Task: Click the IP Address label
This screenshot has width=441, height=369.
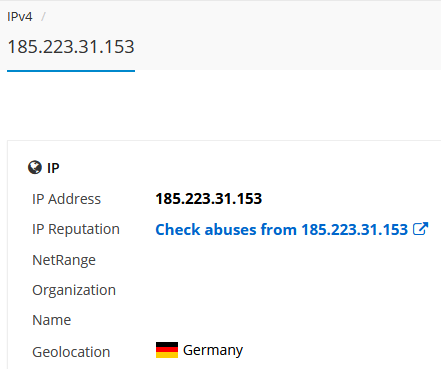Action: tap(66, 199)
